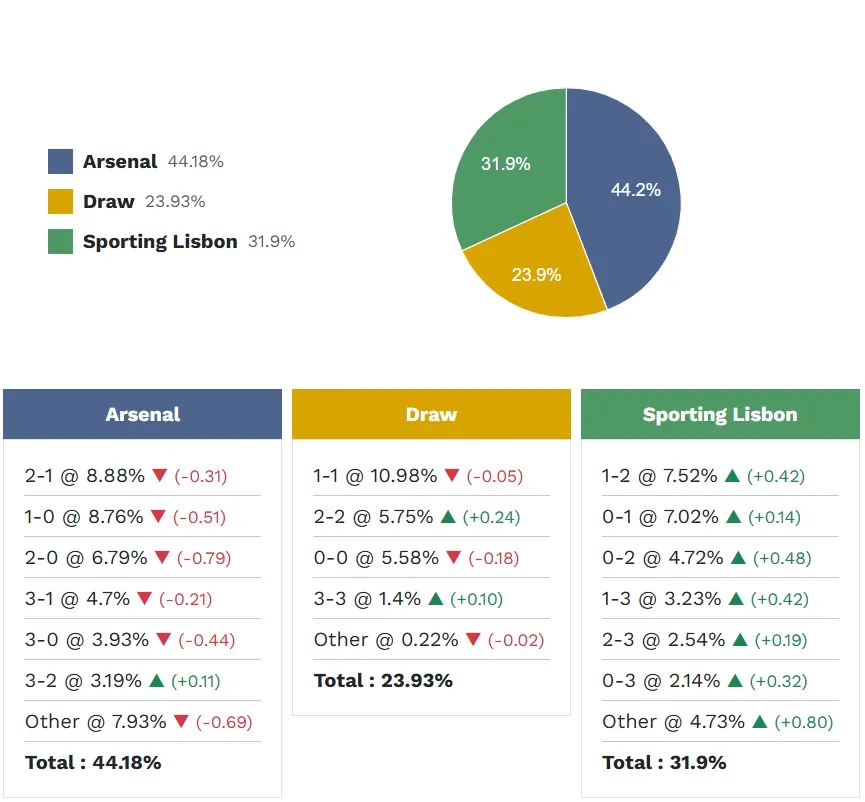Image resolution: width=865 pixels, height=802 pixels.
Task: Click the red arrow beside 1-1 draw score
Action: (x=452, y=476)
